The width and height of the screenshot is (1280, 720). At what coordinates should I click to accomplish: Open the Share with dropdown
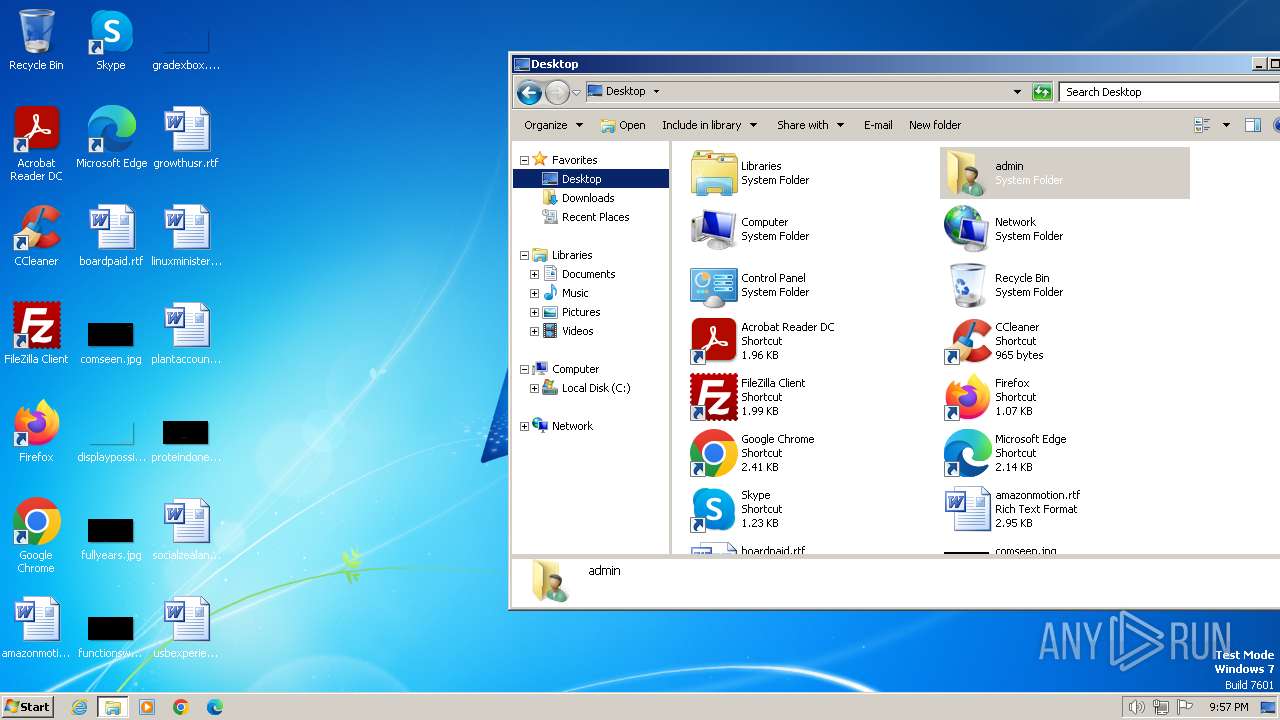(811, 125)
